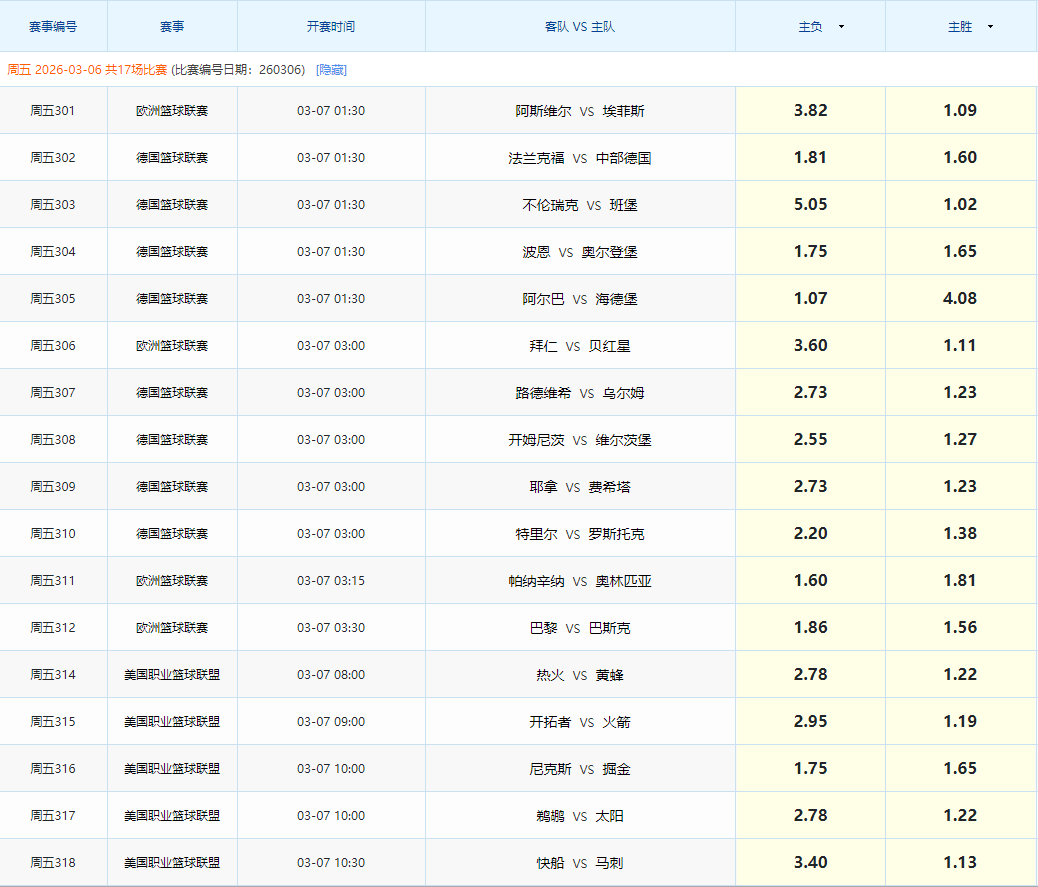Select 主胜 odds 1.19 for 周五315
This screenshot has width=1038, height=887.
(960, 722)
